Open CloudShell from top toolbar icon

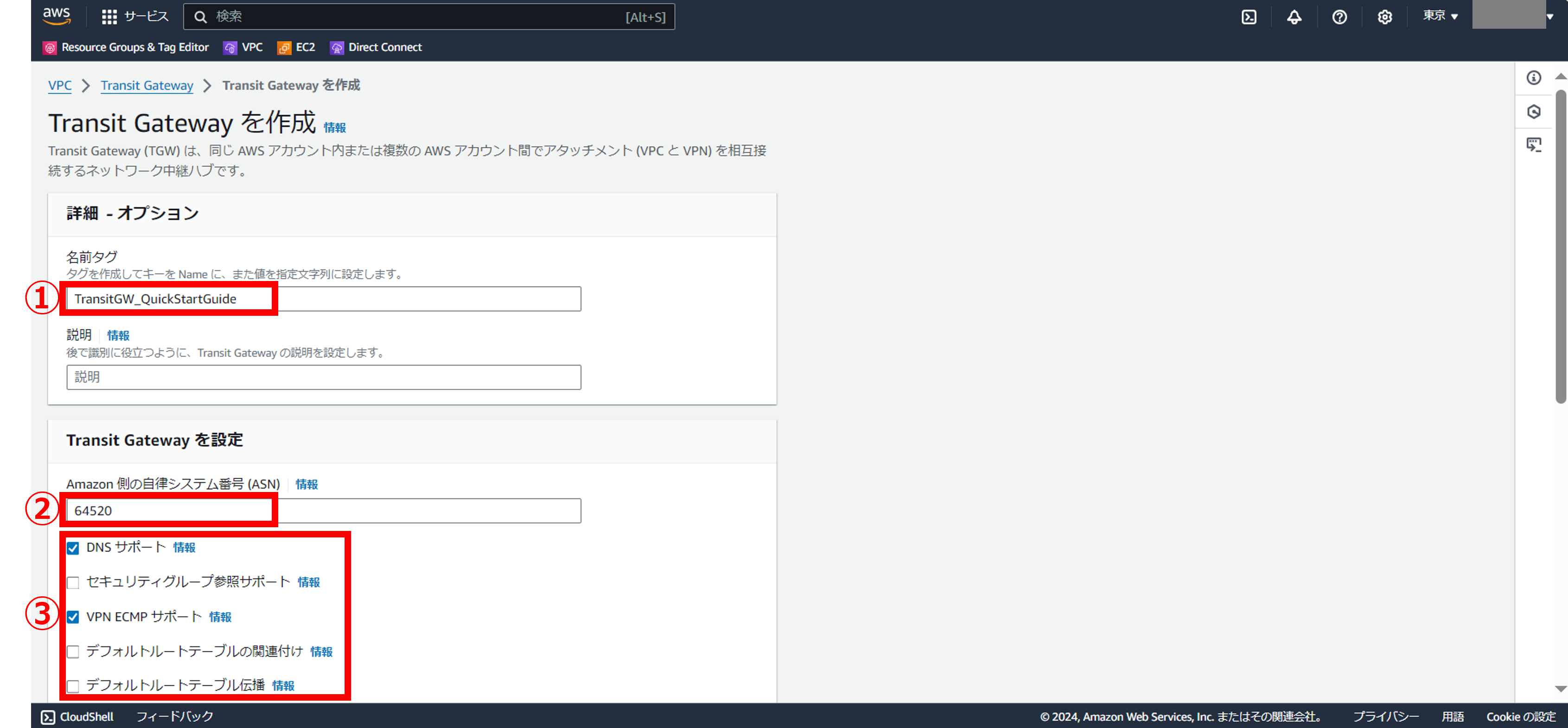click(1248, 17)
